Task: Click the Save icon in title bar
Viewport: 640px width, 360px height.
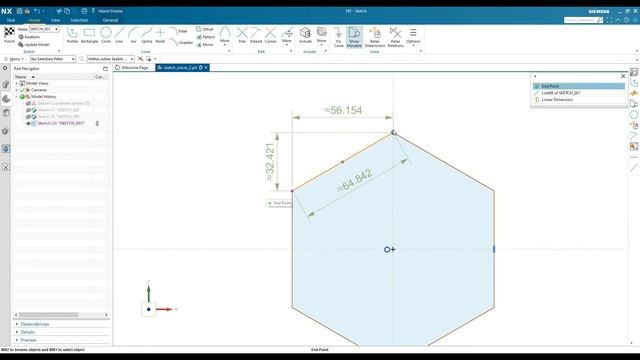Action: coord(19,11)
